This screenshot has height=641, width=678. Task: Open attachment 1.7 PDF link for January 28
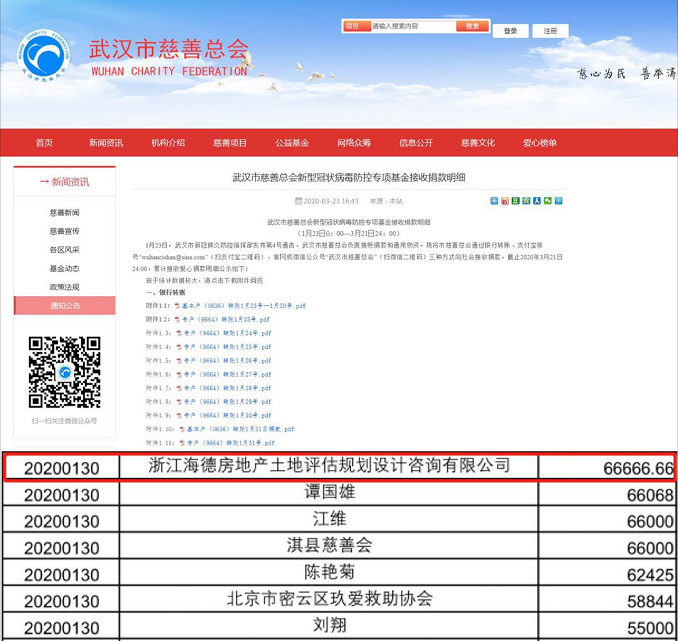click(x=226, y=388)
